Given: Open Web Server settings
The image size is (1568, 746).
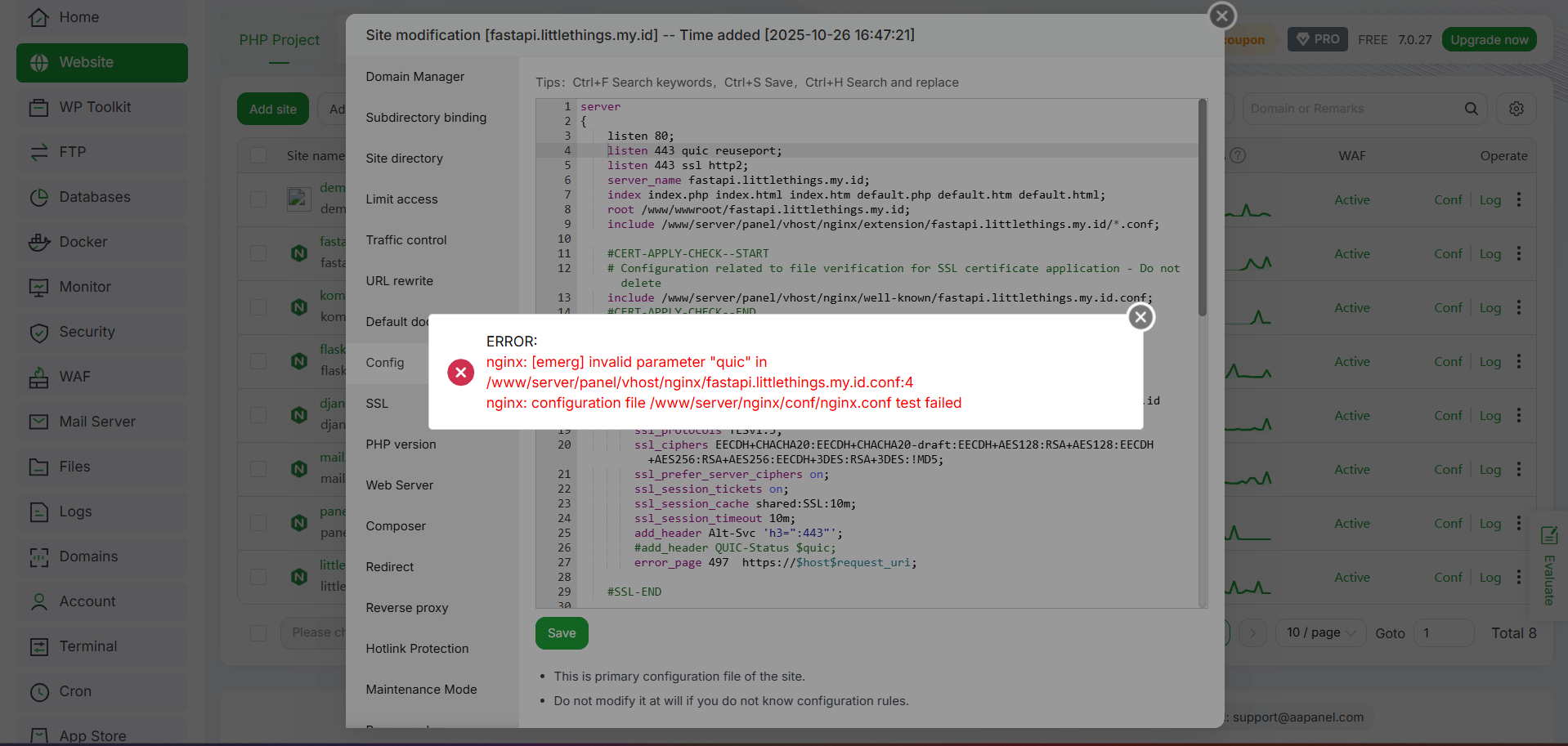Looking at the screenshot, I should tap(432, 485).
